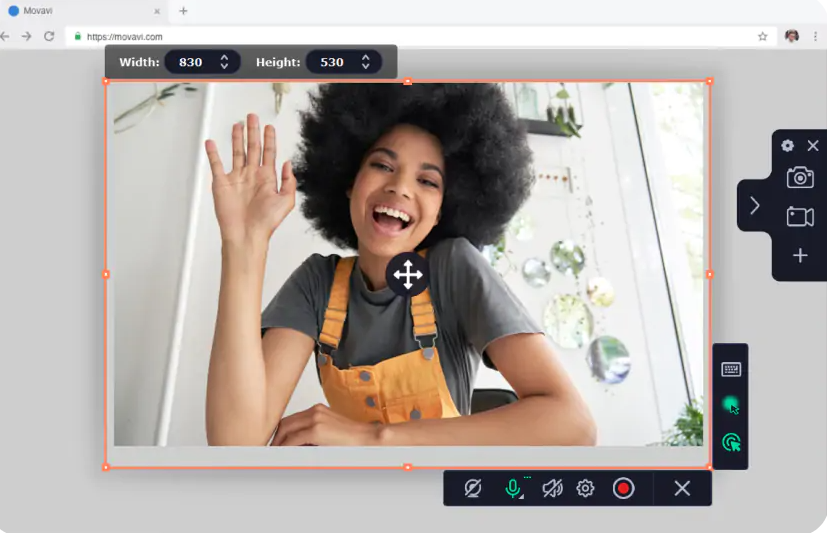Click the left middle handle of capture frame

tap(105, 274)
